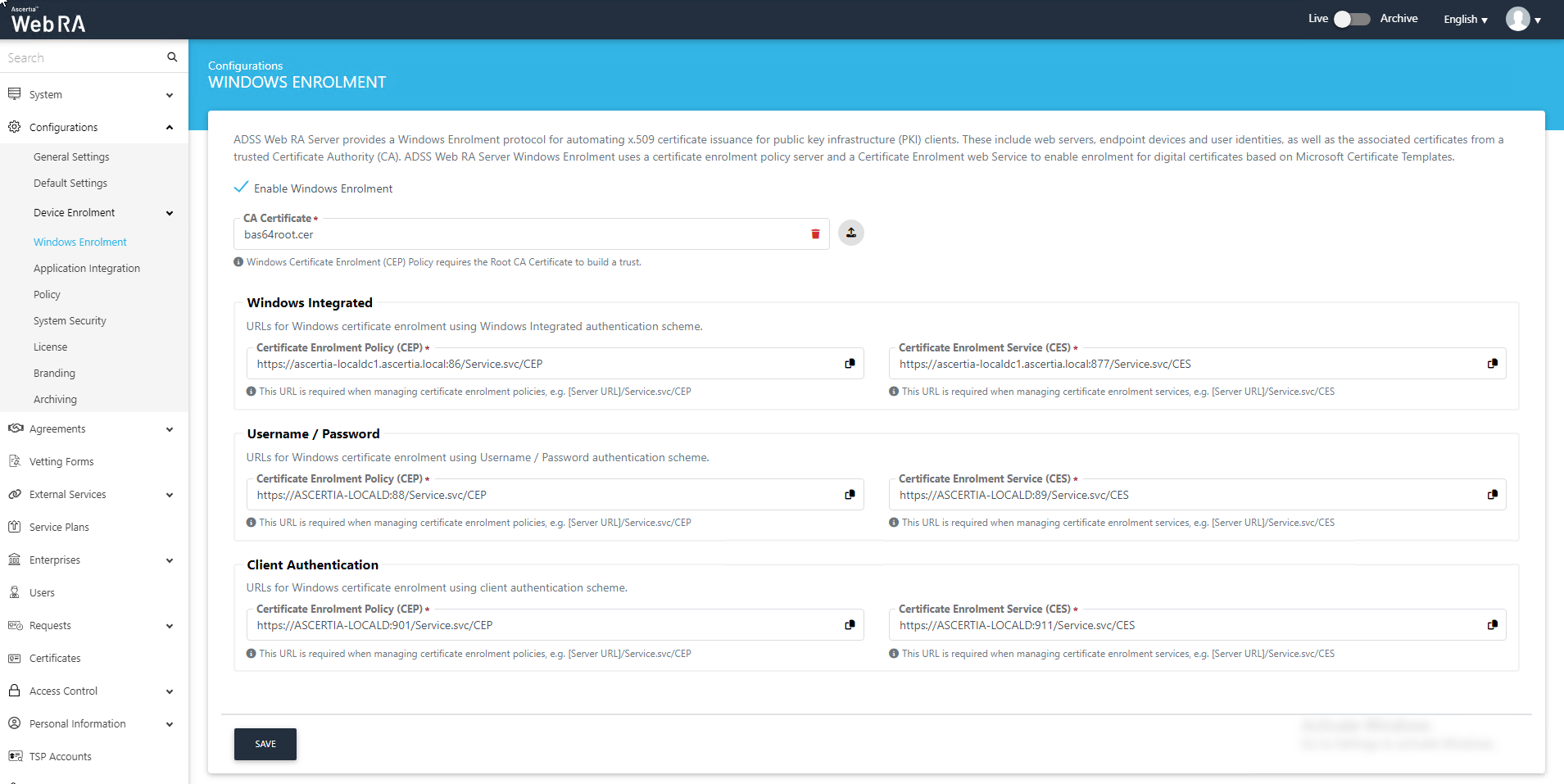Select Windows Enrolment in sidebar
Viewport: 1564px width, 784px height.
(80, 242)
